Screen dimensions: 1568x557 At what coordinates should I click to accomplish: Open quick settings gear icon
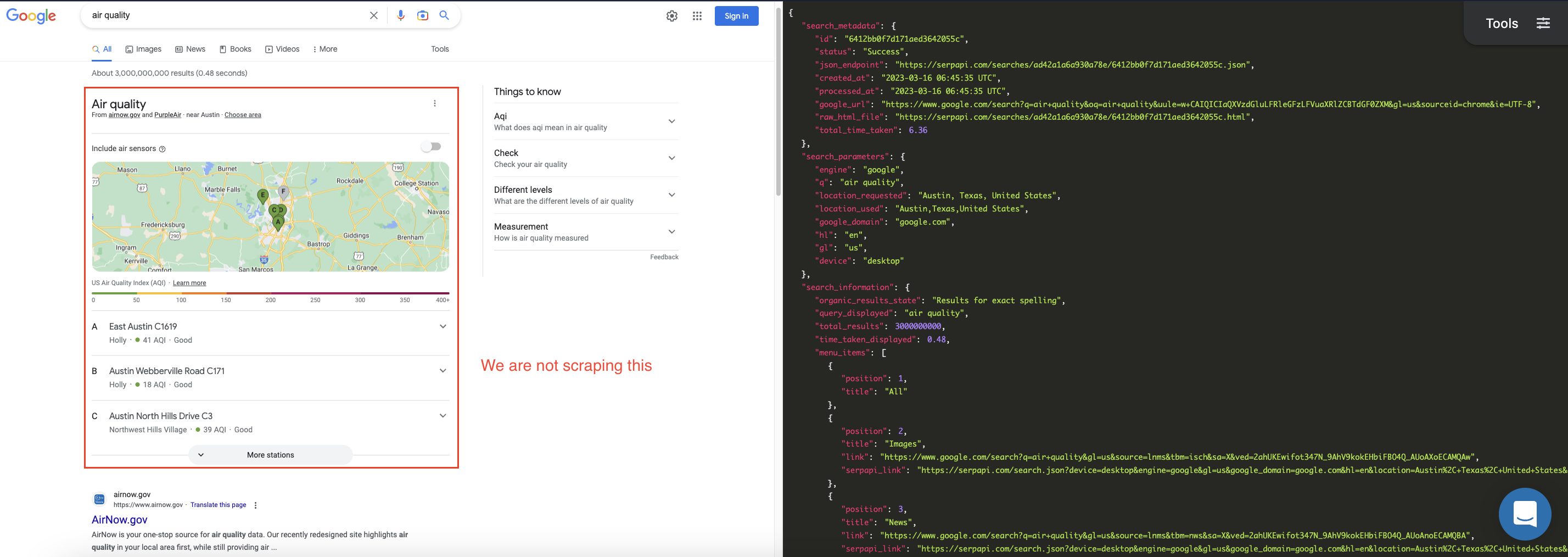(x=671, y=16)
